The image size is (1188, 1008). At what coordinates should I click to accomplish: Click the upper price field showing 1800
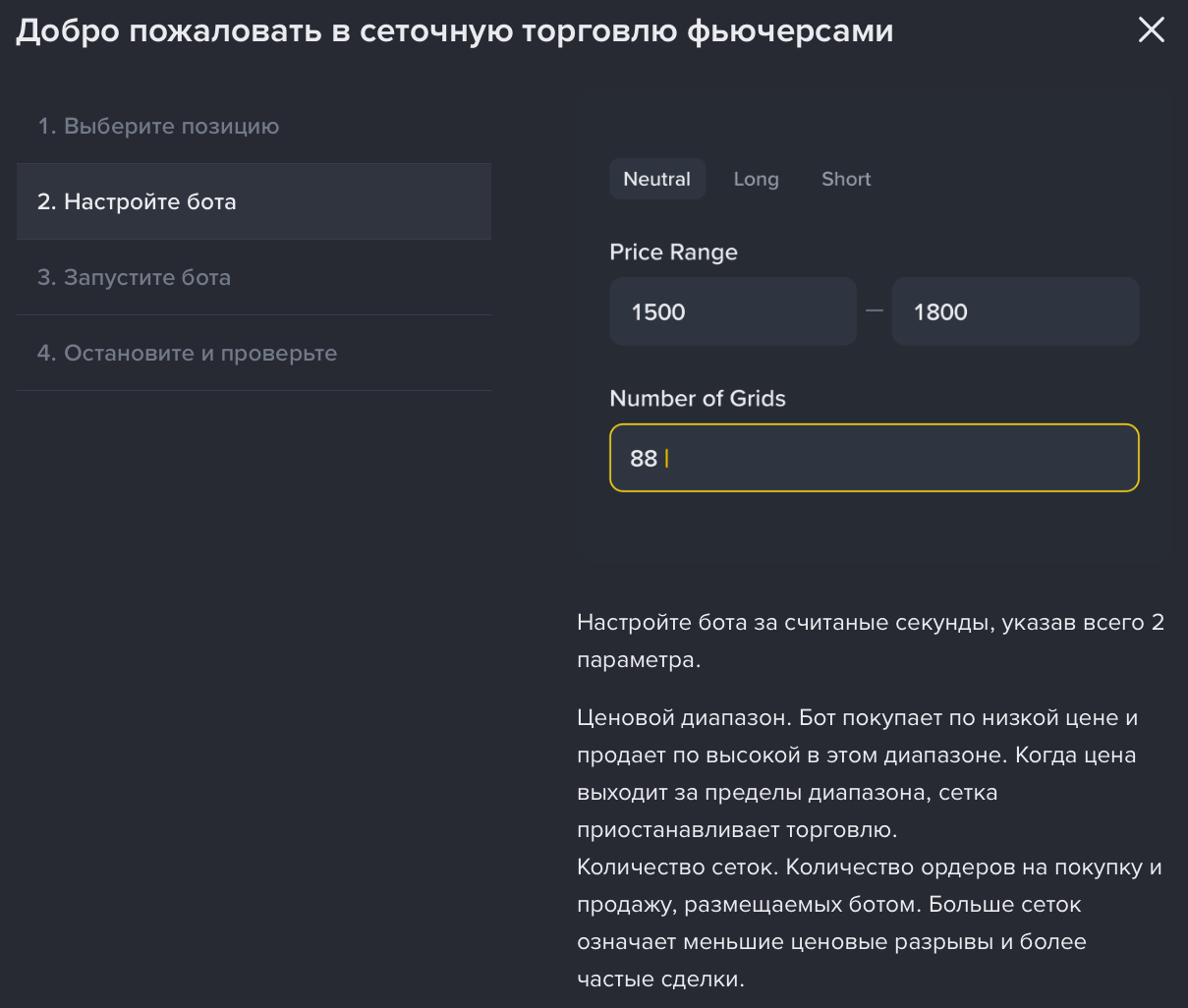[x=1015, y=311]
